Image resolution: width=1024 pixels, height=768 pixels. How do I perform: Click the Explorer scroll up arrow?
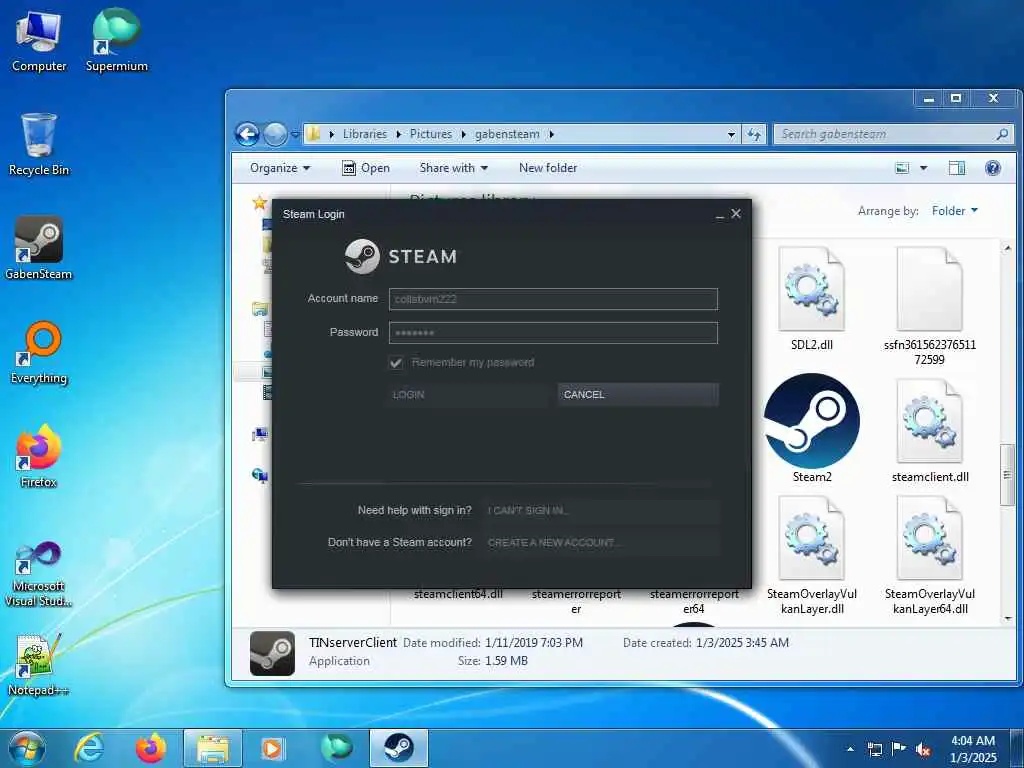pyautogui.click(x=1007, y=249)
